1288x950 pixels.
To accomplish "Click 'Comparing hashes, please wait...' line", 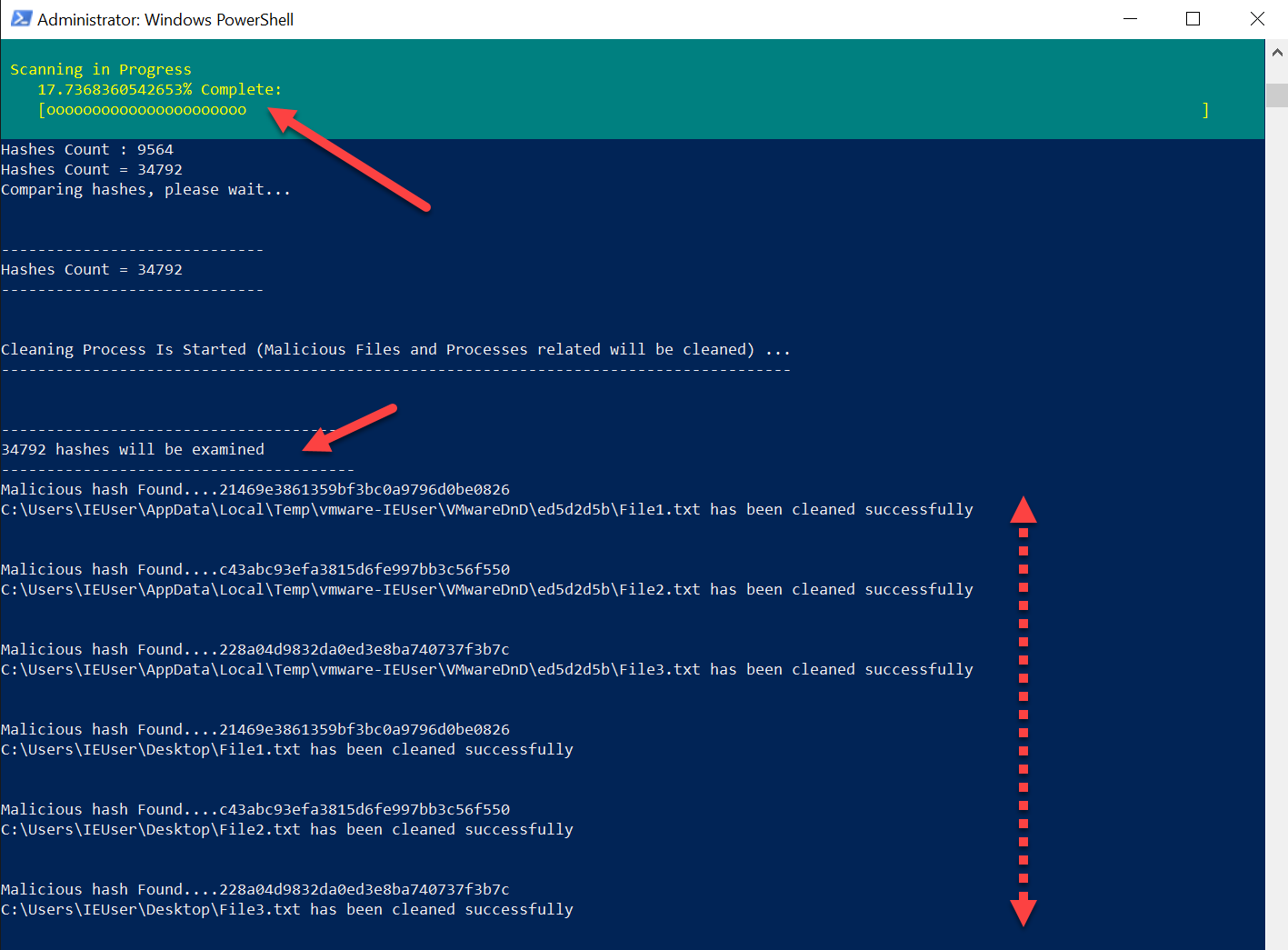I will (146, 189).
